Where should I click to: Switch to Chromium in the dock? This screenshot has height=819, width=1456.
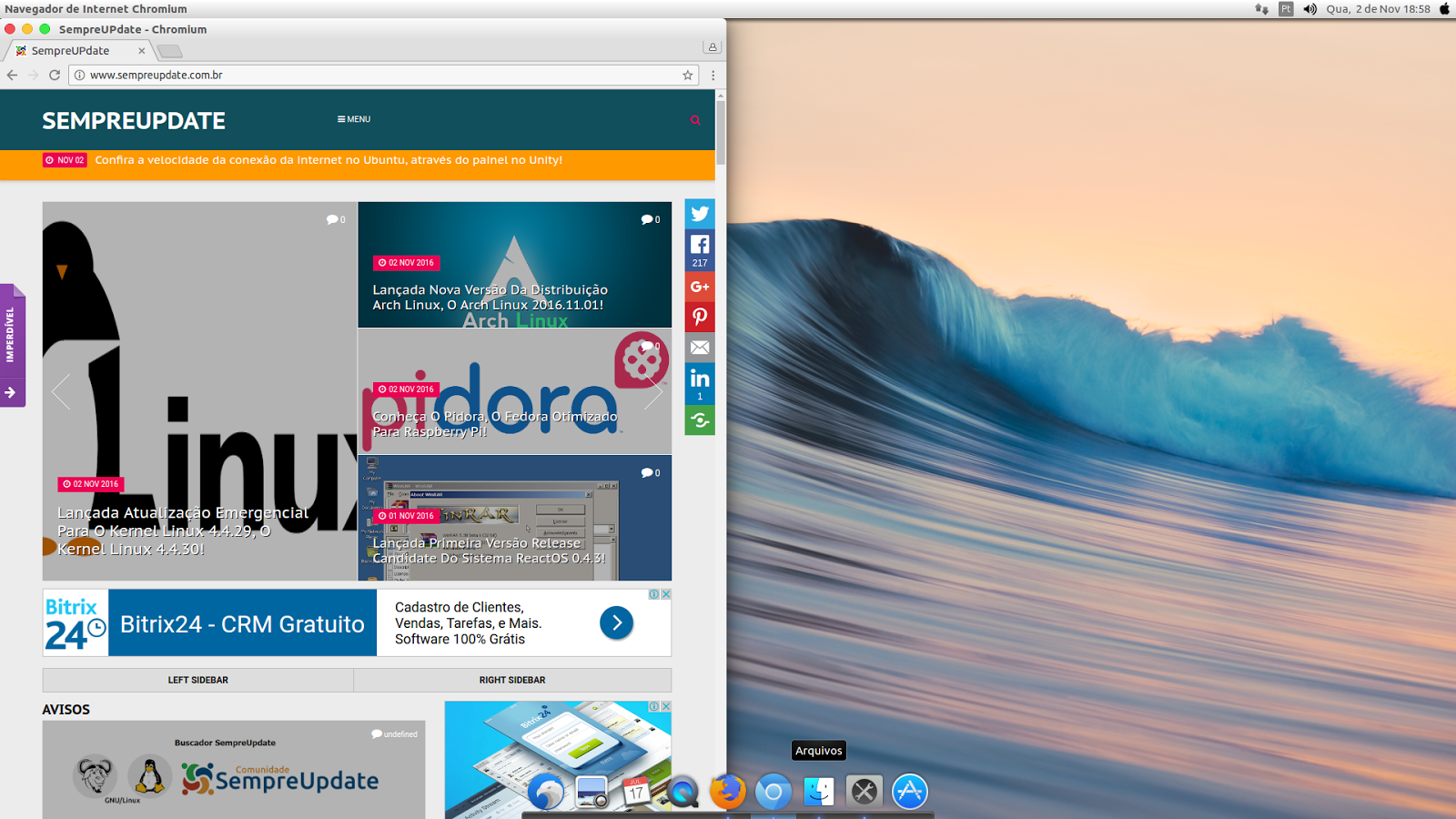tap(773, 792)
